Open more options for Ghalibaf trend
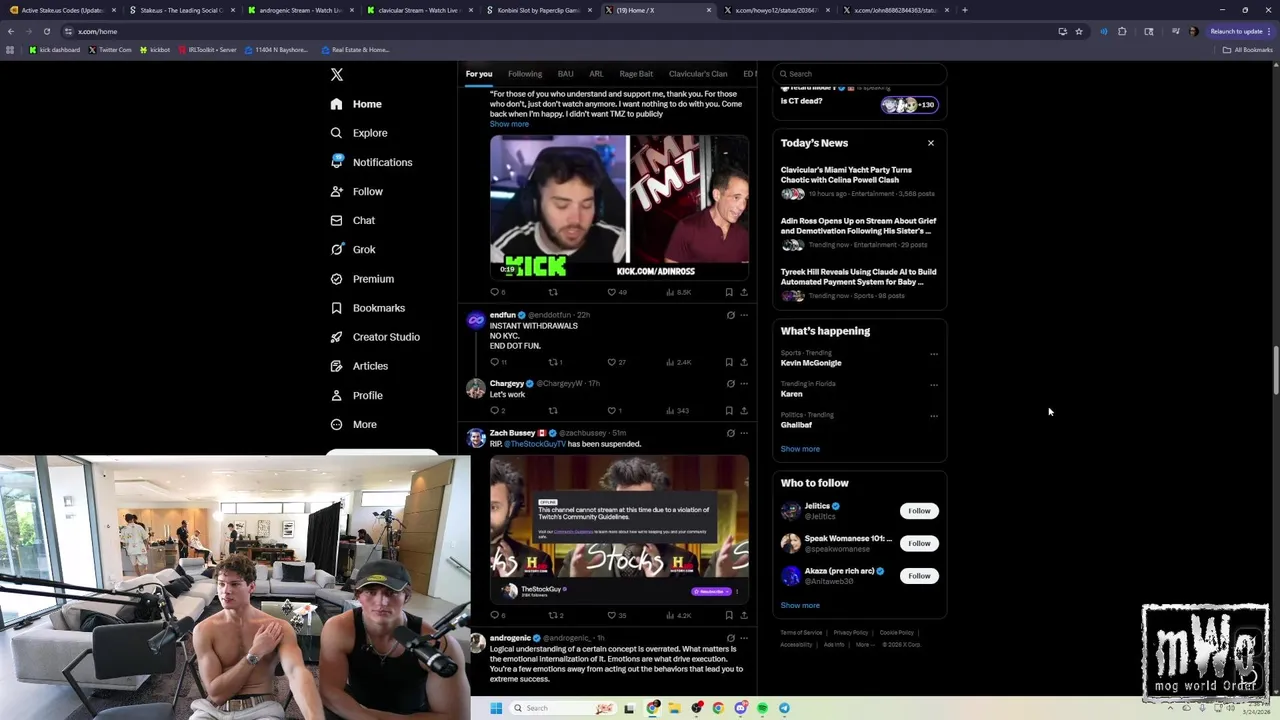1280x720 pixels. pyautogui.click(x=934, y=416)
